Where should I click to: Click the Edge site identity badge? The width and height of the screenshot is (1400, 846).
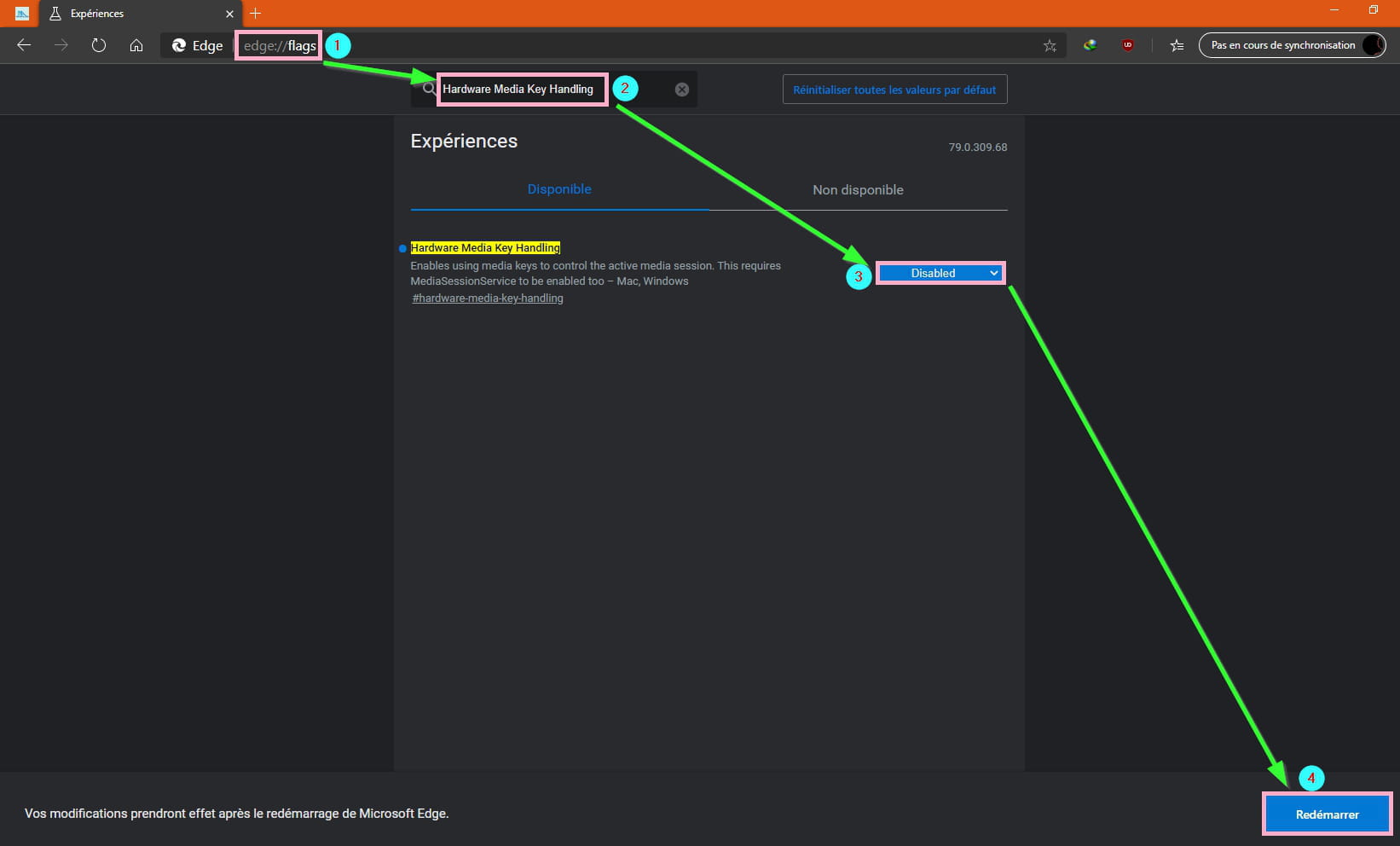pyautogui.click(x=197, y=45)
